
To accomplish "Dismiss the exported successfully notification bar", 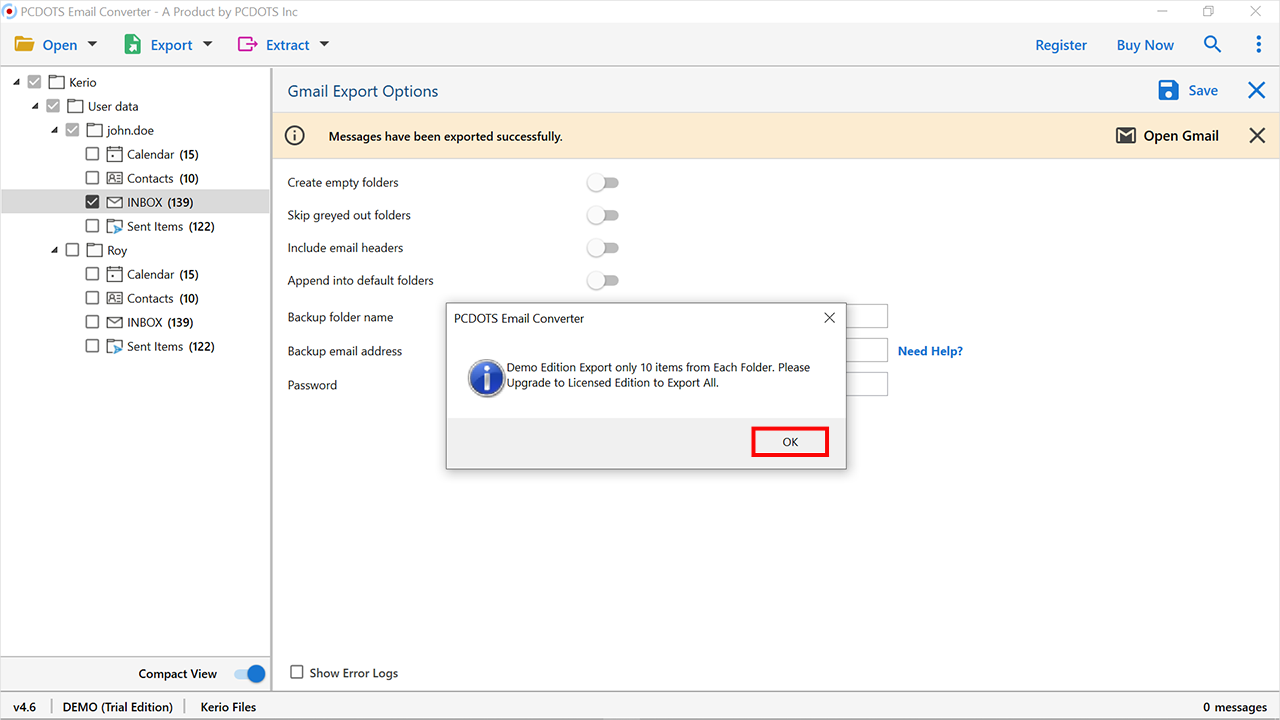I will click(x=1257, y=136).
